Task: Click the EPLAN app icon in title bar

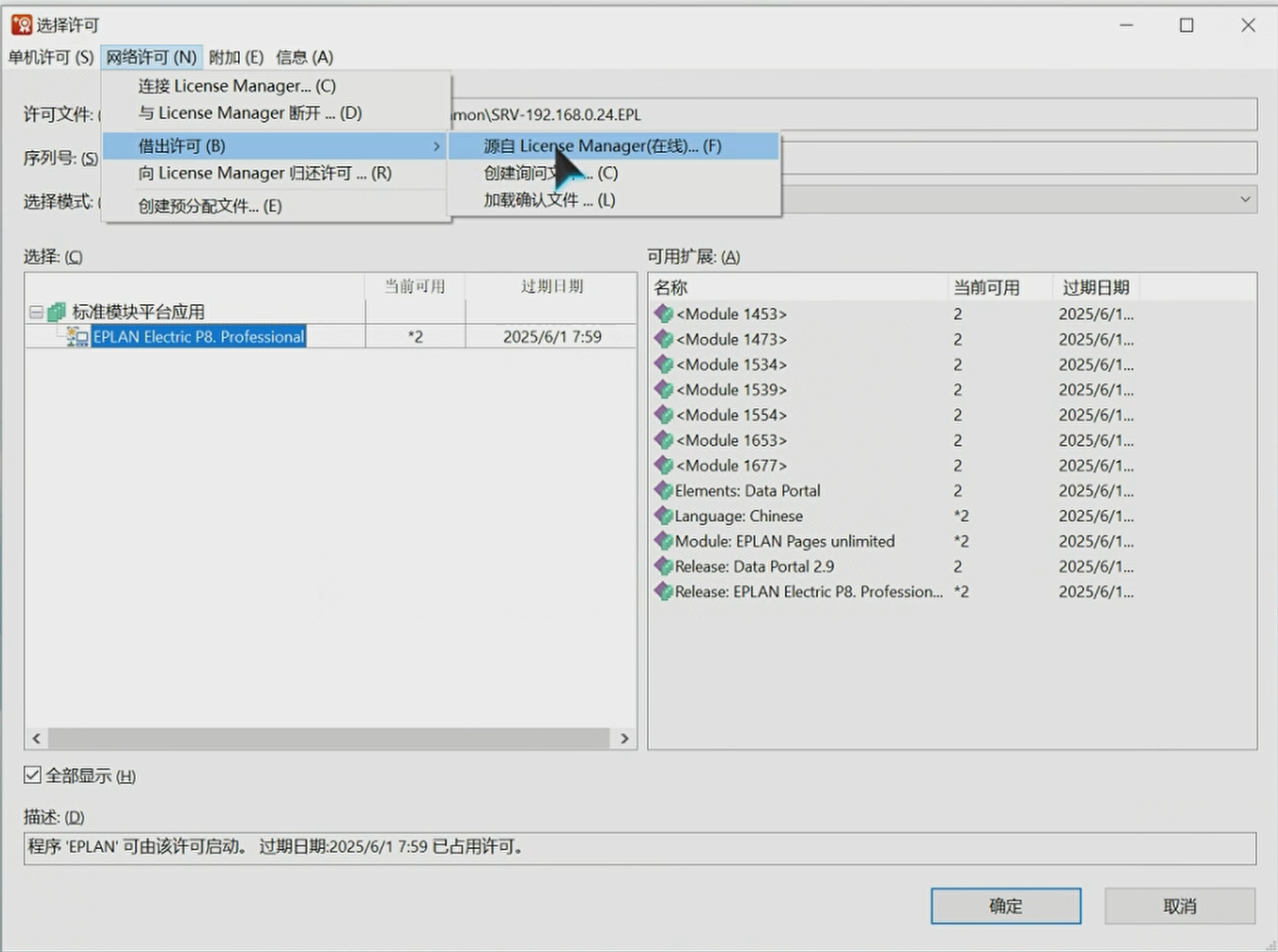Action: click(x=21, y=25)
